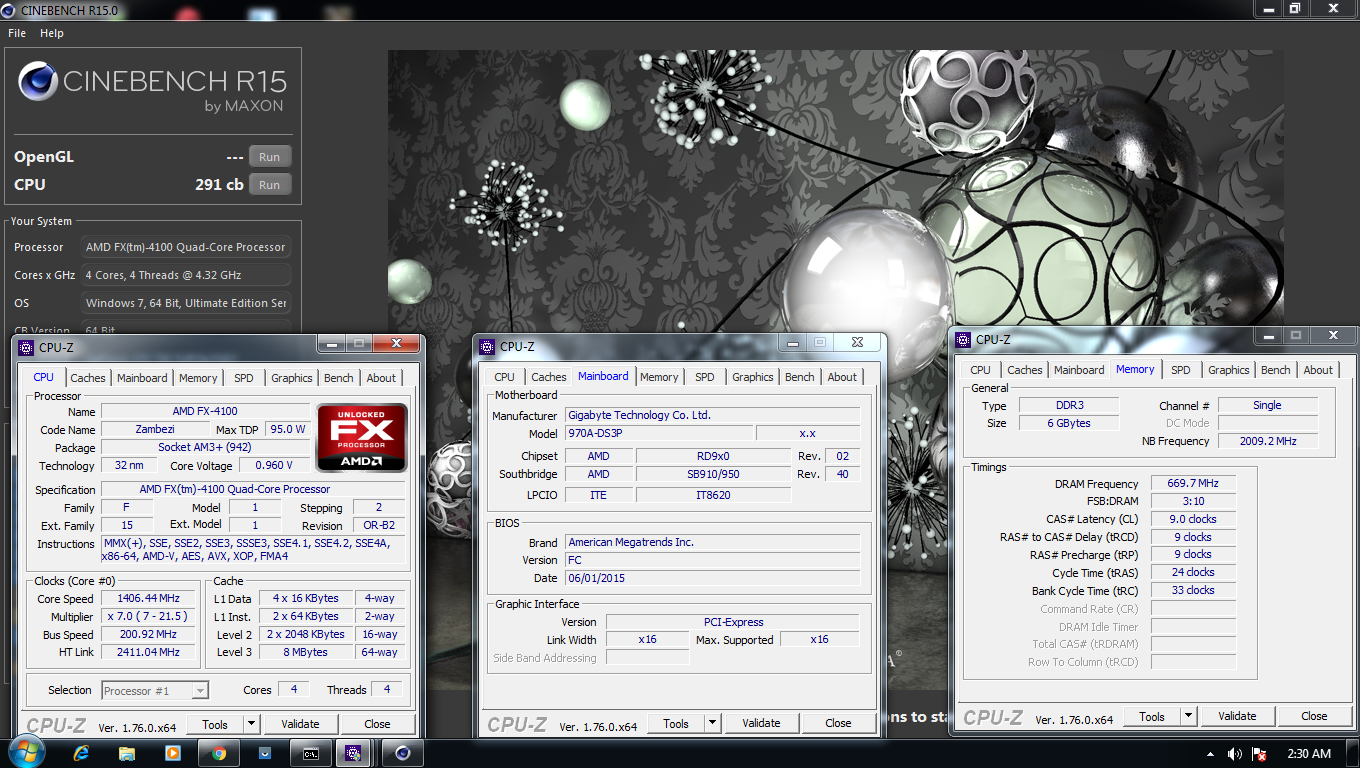Click the system clock showing 2:30 AM
Screen dimensions: 1360x768
pyautogui.click(x=1309, y=754)
